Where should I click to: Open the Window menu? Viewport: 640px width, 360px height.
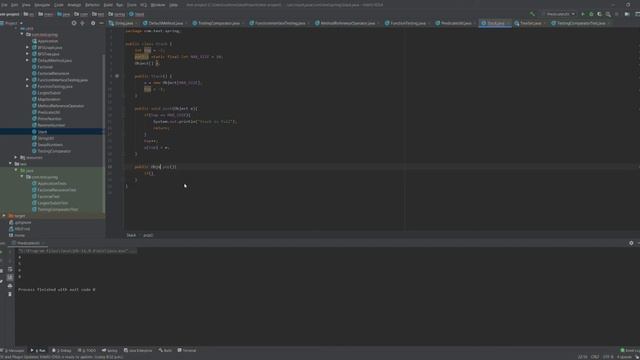click(x=158, y=5)
